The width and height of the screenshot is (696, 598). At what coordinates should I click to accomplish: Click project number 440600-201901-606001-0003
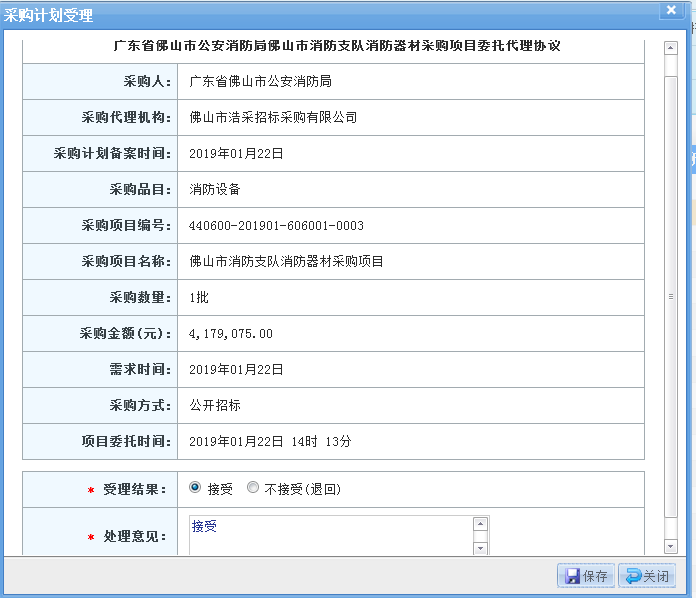click(x=276, y=226)
